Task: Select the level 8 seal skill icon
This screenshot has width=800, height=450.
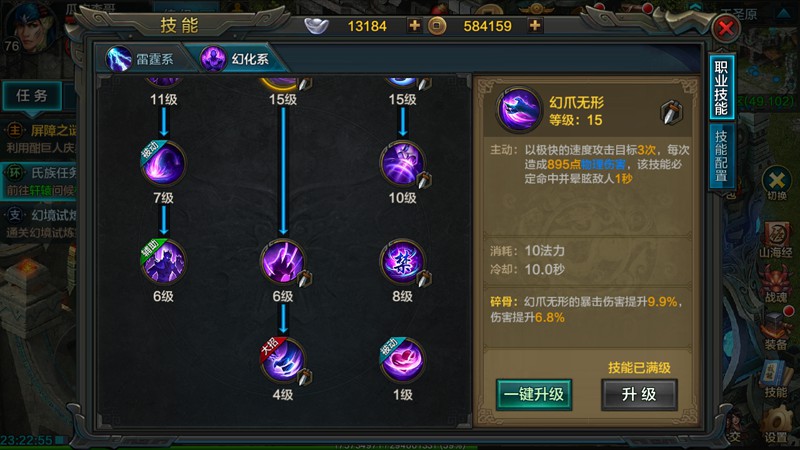Action: [x=402, y=262]
